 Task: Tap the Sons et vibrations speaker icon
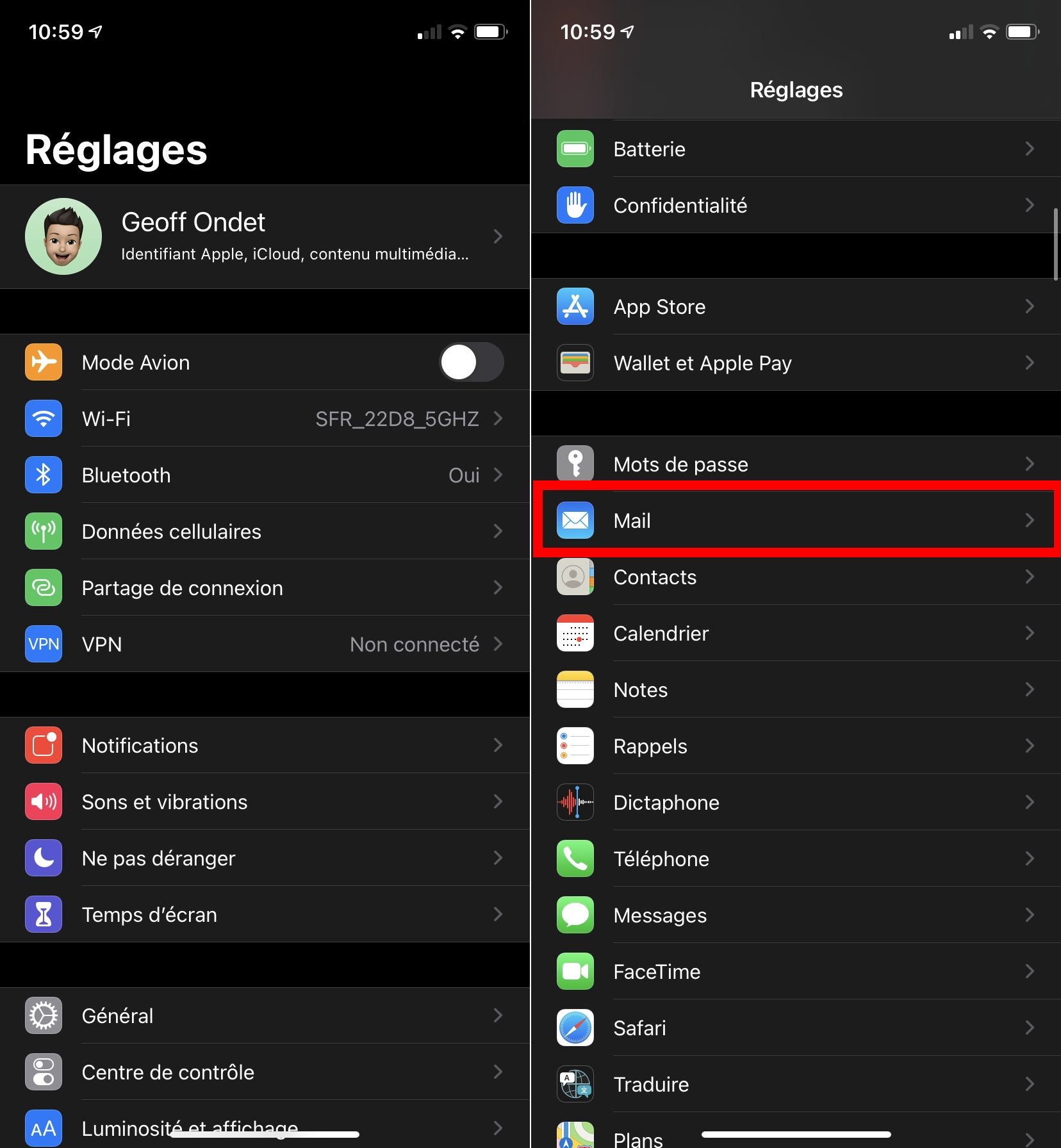point(44,801)
